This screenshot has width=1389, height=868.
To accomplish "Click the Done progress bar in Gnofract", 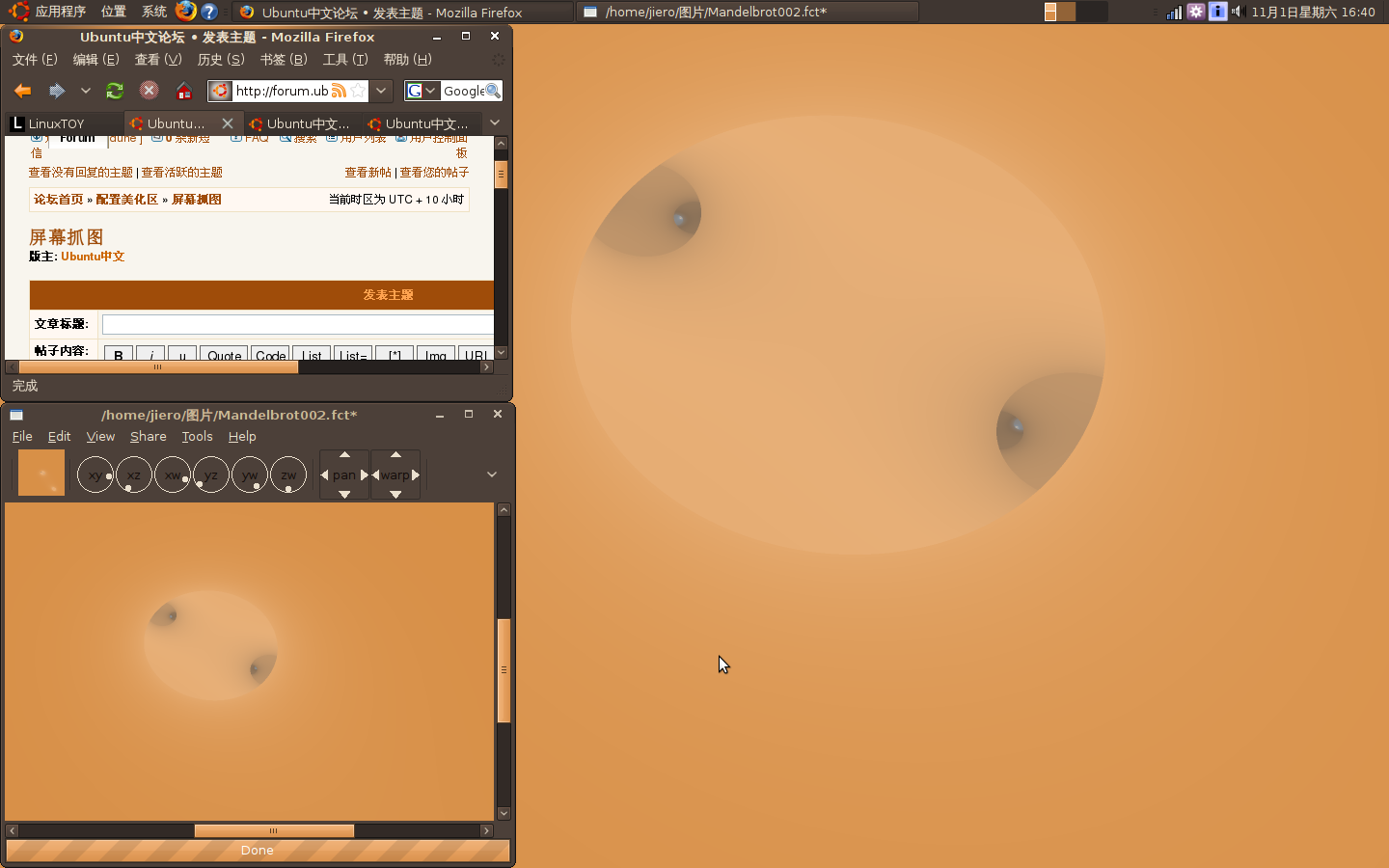I will coord(258,850).
